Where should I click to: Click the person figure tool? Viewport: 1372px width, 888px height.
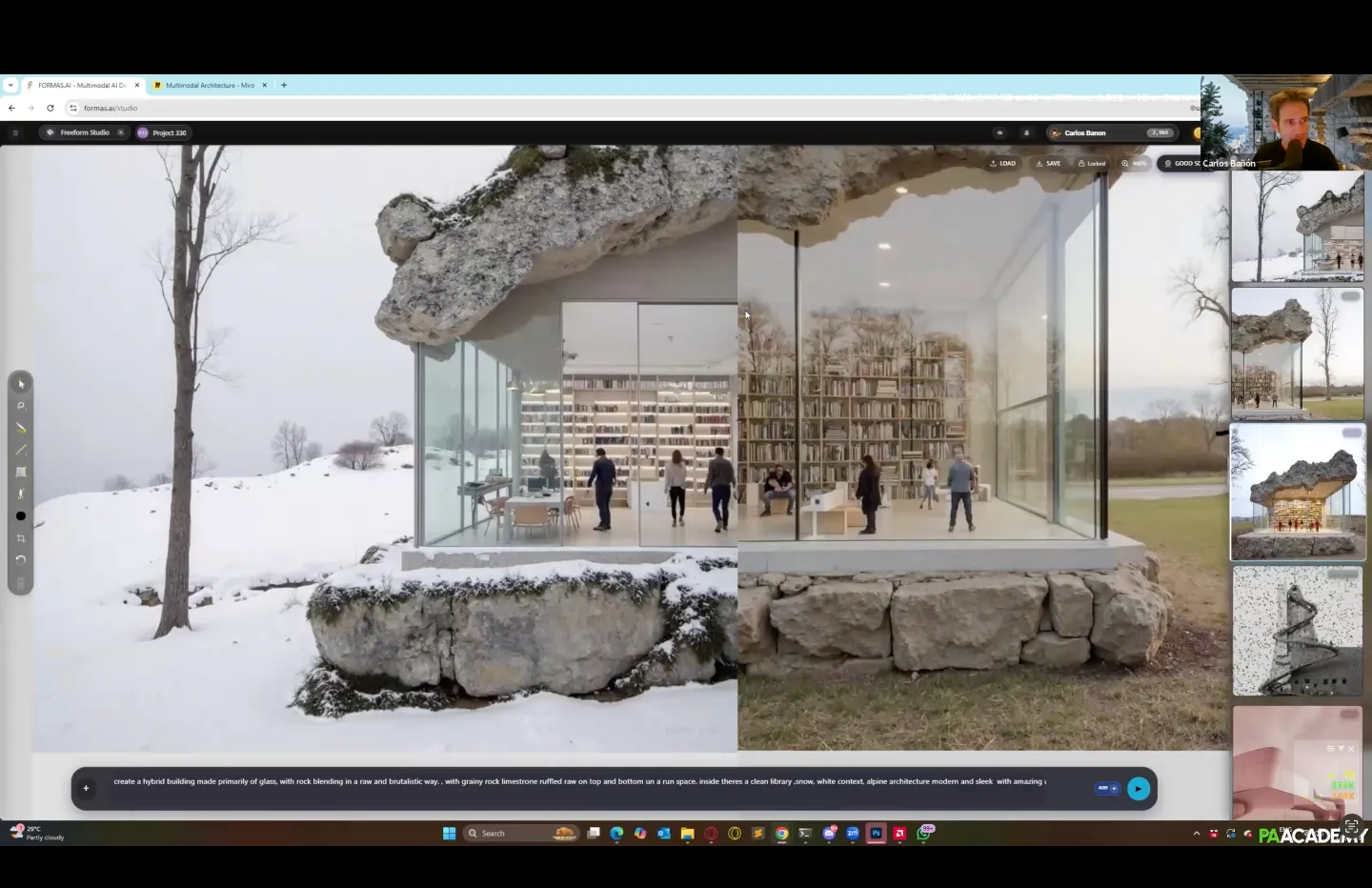pos(21,494)
